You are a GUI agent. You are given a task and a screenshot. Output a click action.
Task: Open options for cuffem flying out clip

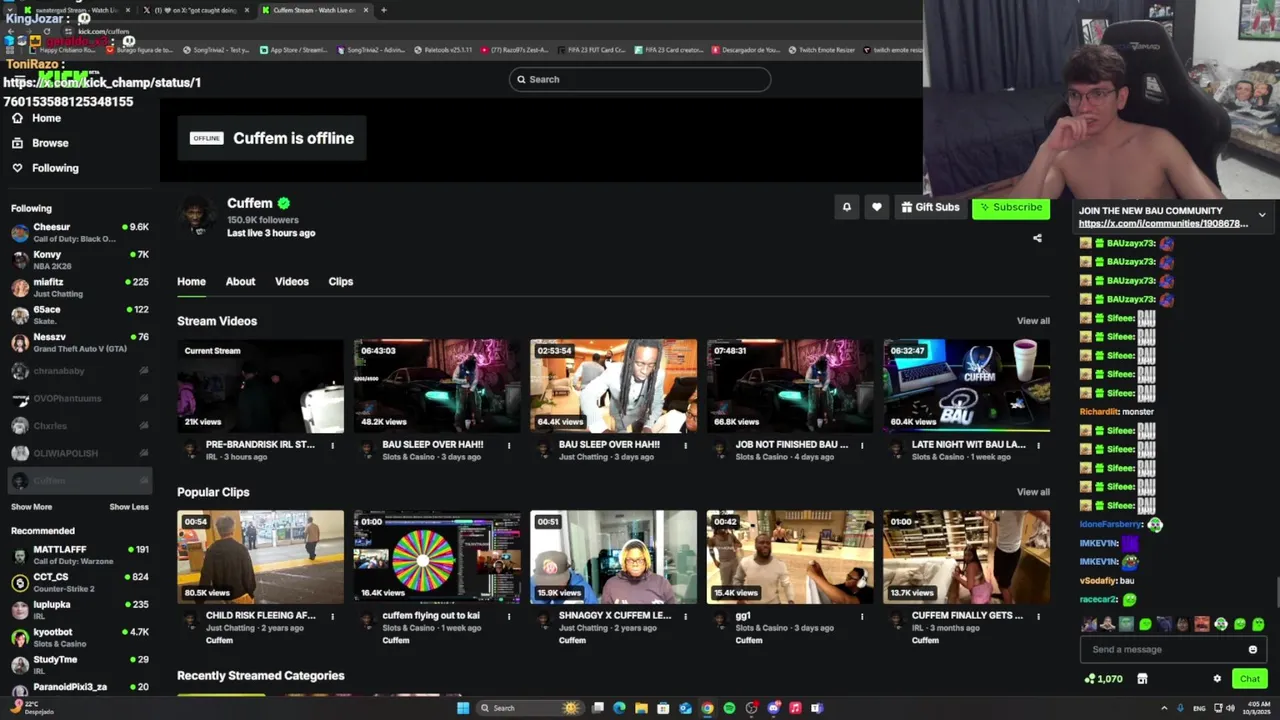[x=509, y=616]
